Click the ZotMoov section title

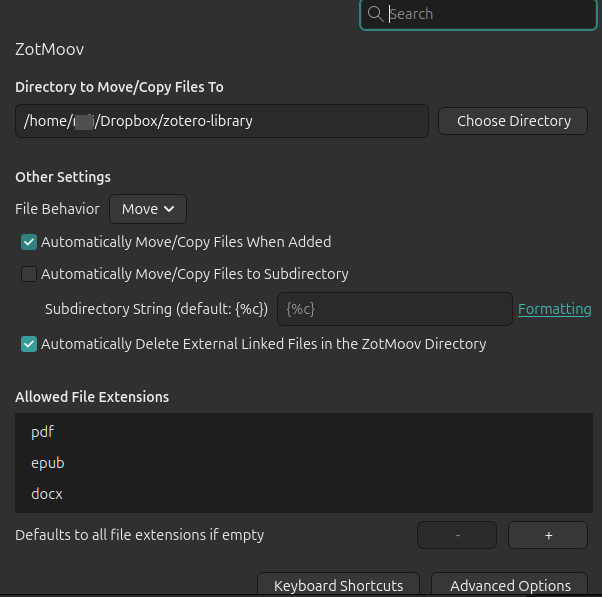tap(49, 49)
